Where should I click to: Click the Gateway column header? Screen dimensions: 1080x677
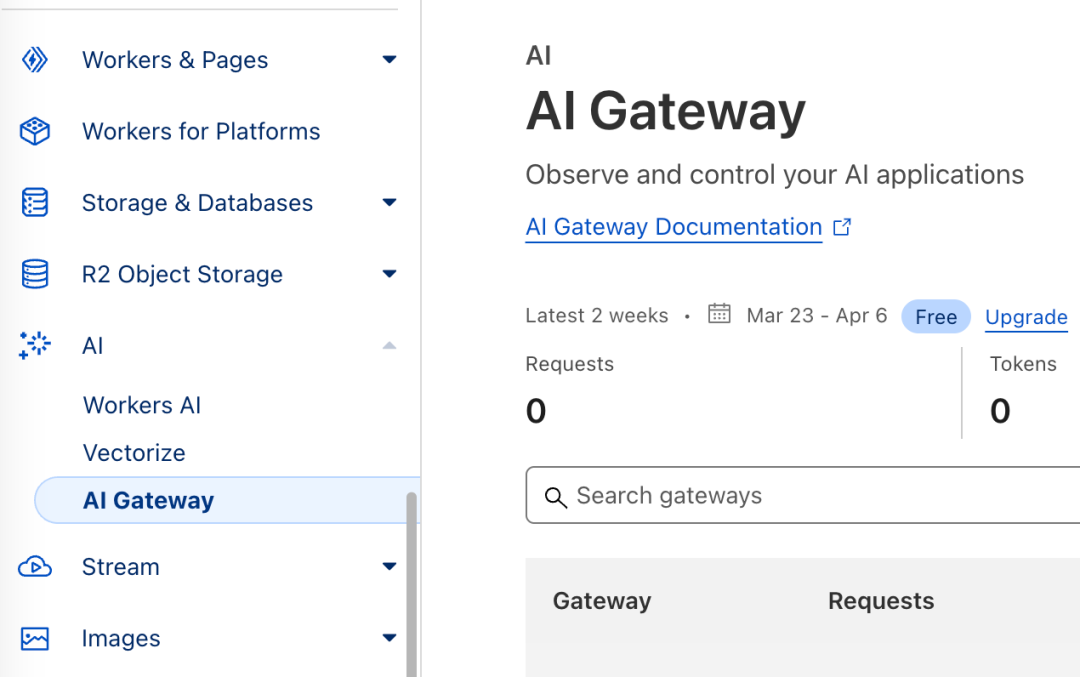click(x=602, y=601)
